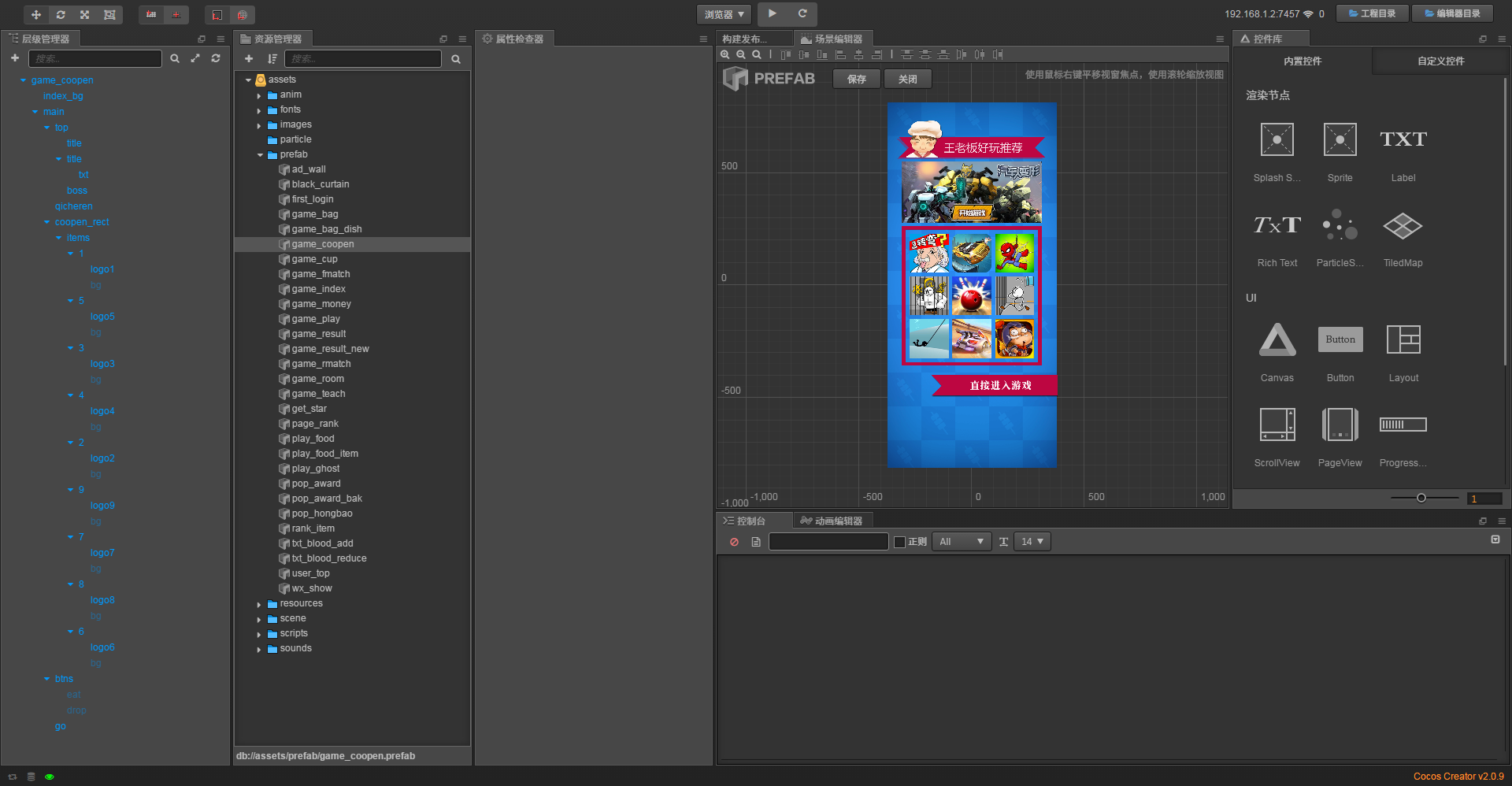Select the move transform tool

point(36,15)
